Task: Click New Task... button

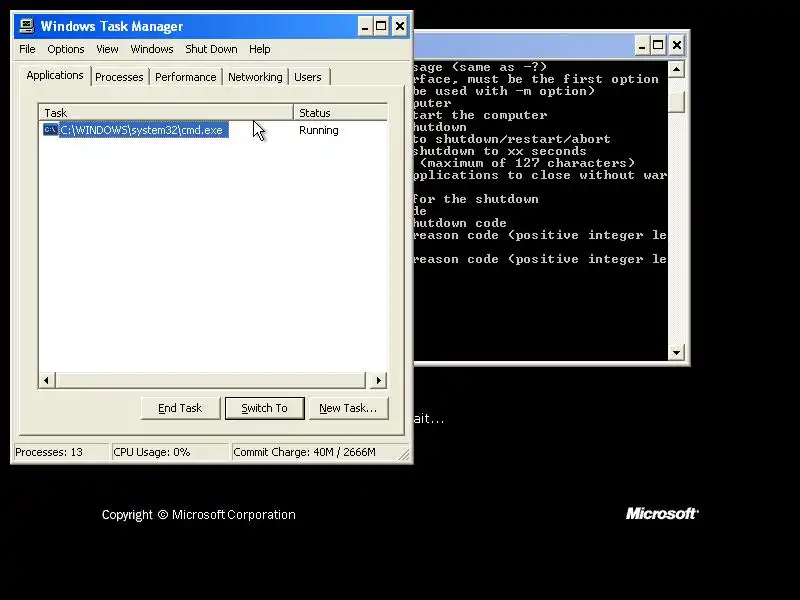Action: [x=348, y=408]
